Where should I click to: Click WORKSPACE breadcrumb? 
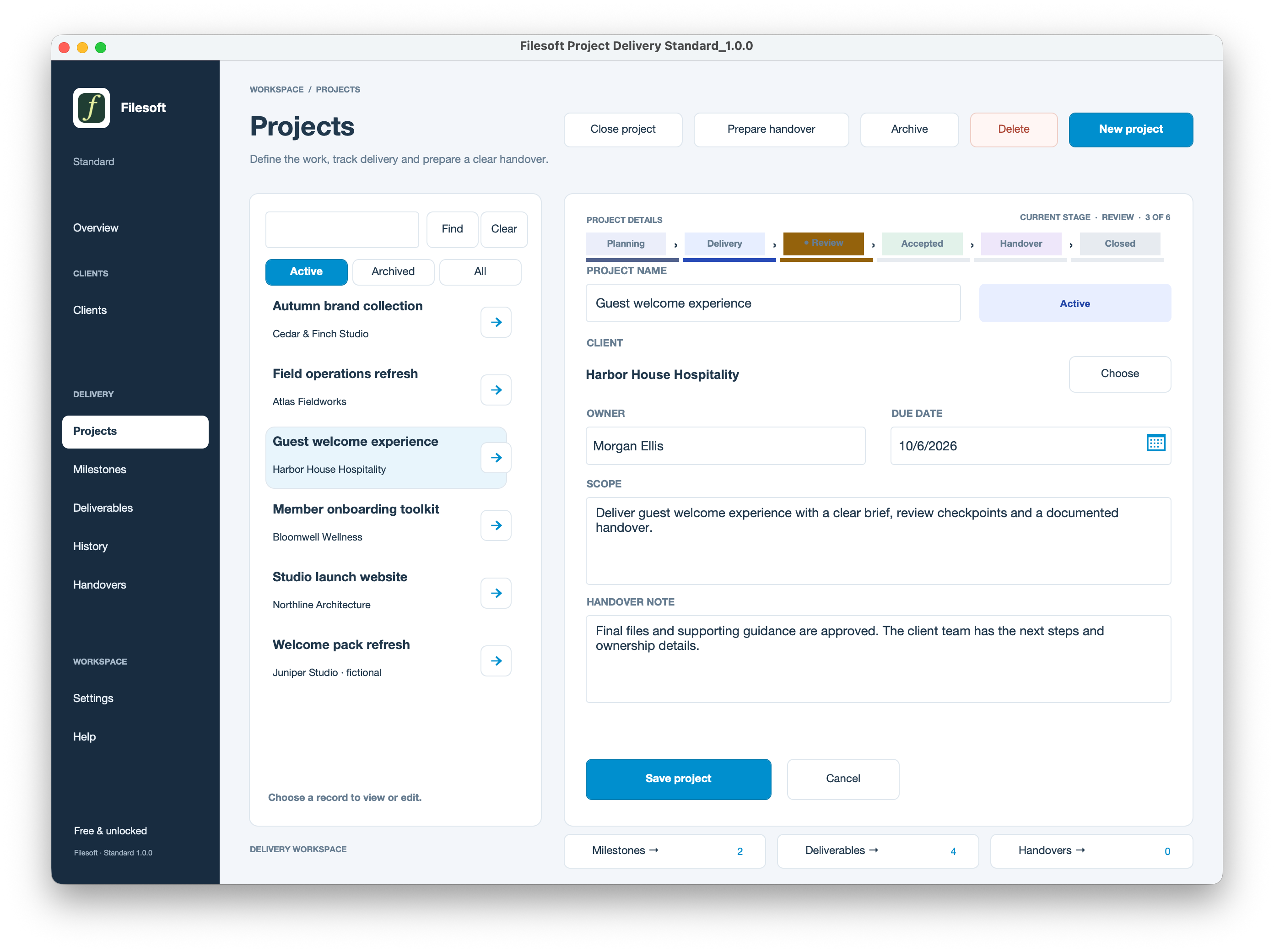[x=276, y=90]
